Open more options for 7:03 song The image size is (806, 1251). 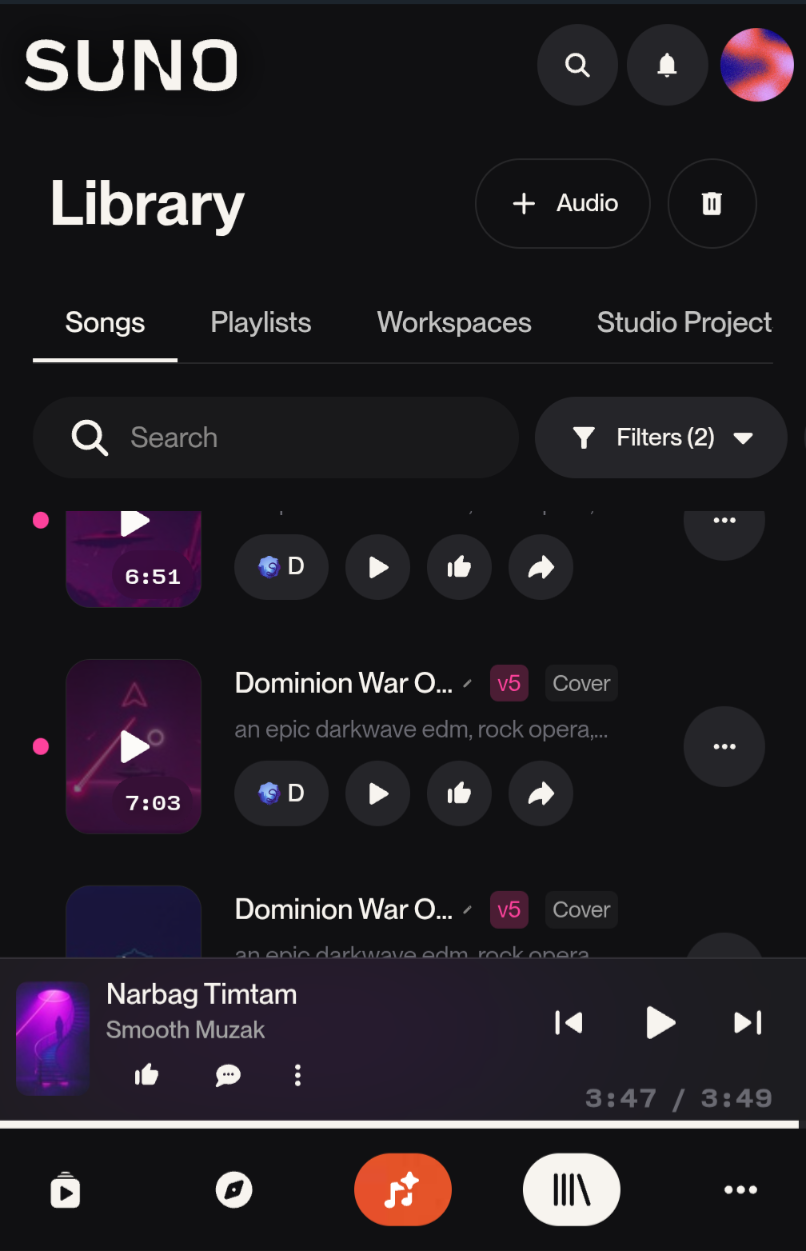click(x=724, y=747)
